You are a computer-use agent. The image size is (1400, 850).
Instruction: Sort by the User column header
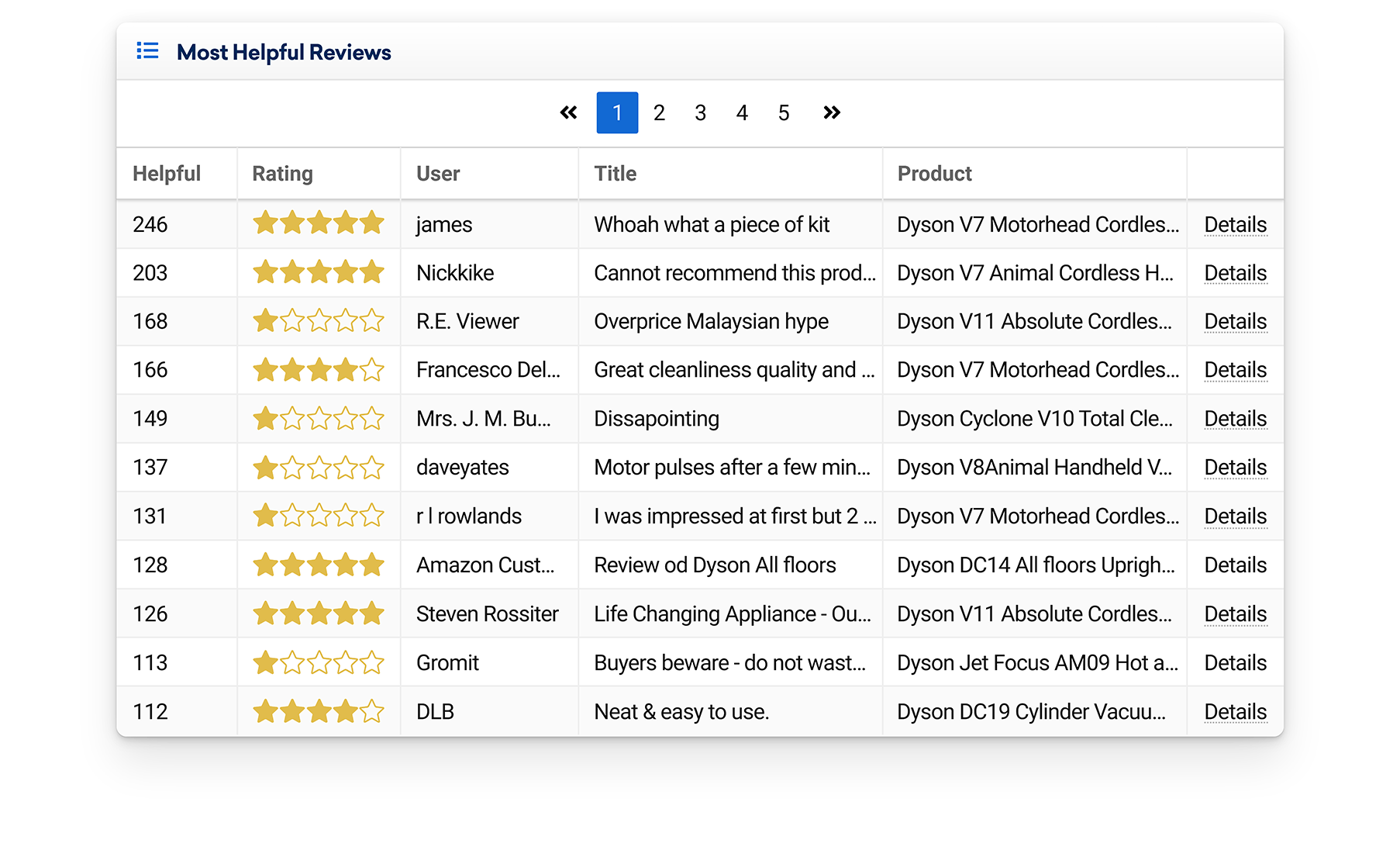click(438, 173)
